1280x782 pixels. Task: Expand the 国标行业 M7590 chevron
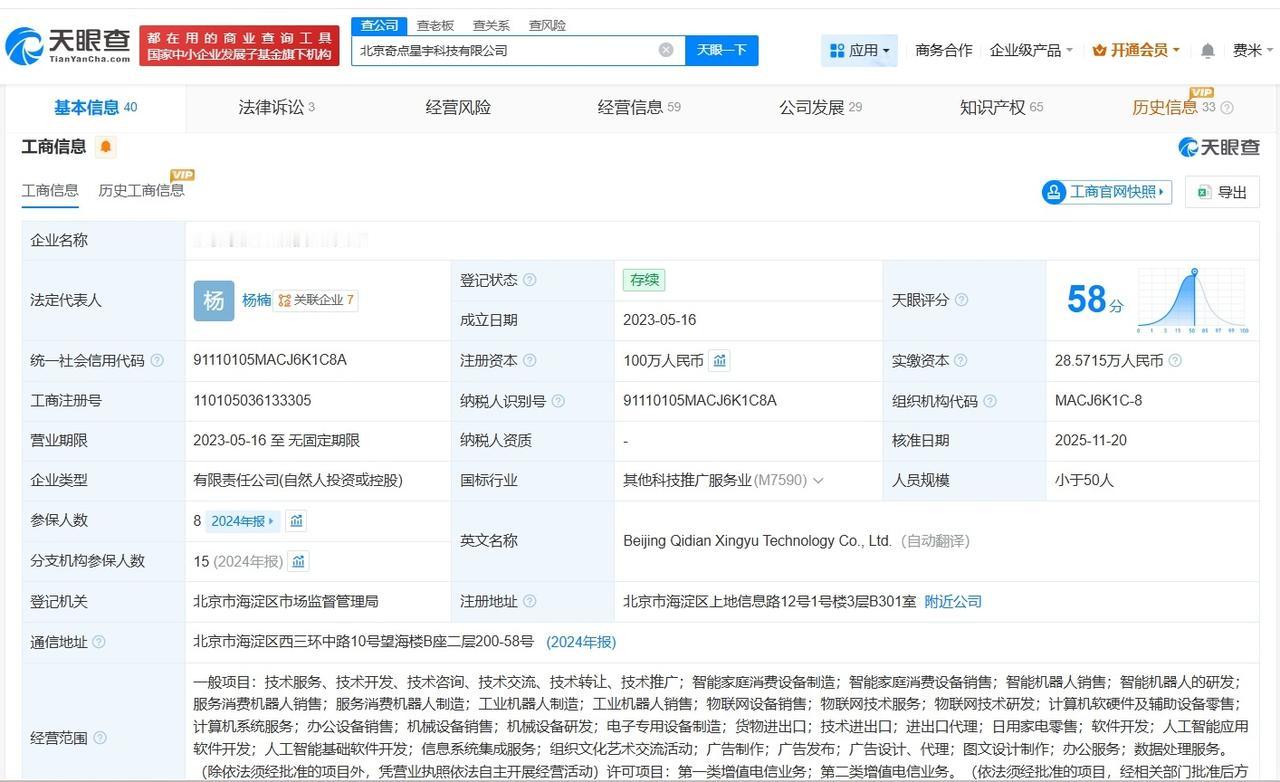pos(818,481)
